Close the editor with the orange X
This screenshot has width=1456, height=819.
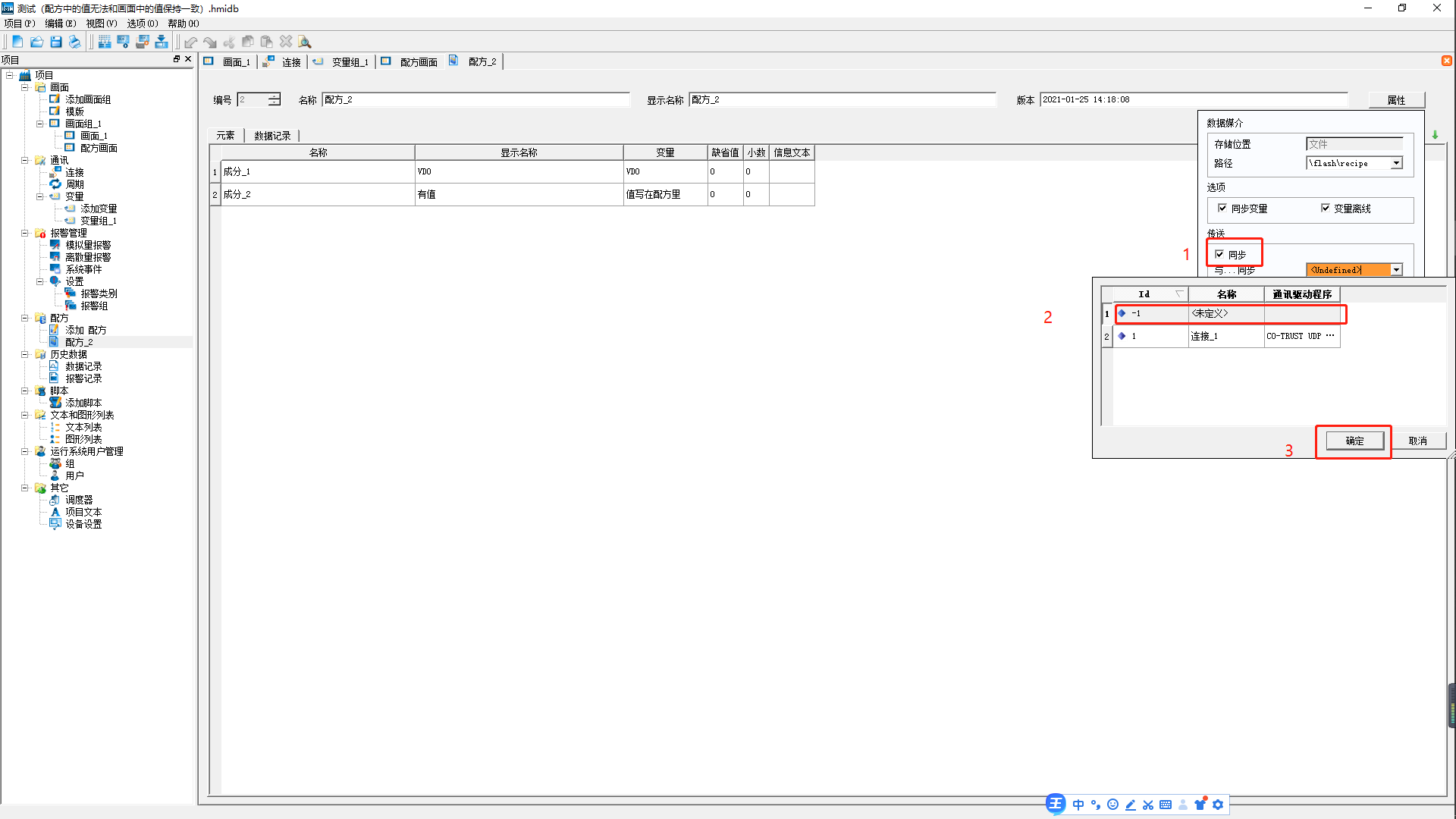click(x=1447, y=61)
